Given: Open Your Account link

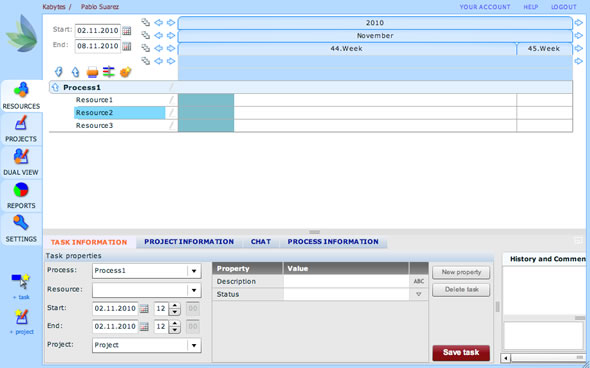Looking at the screenshot, I should click(x=485, y=7).
